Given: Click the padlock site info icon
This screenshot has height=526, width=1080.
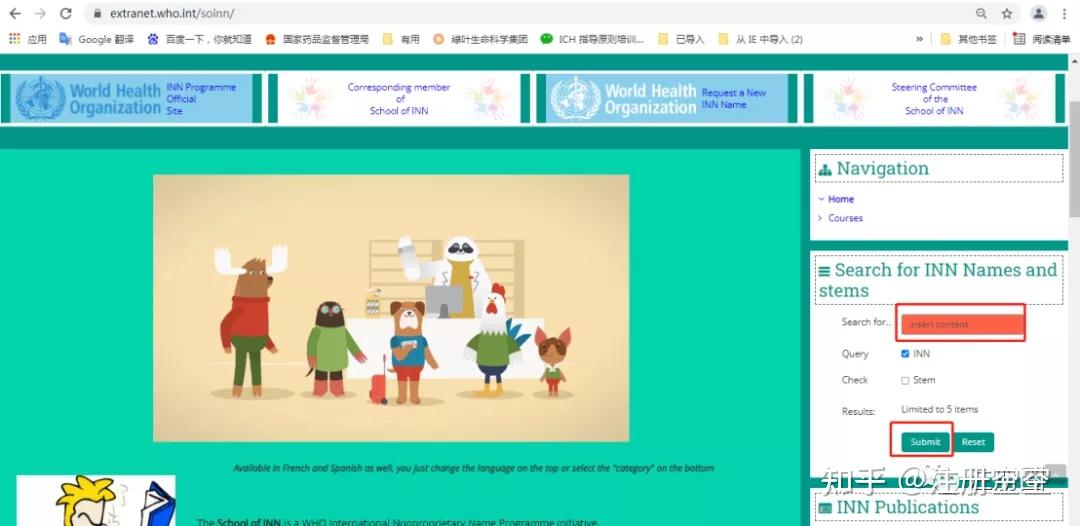Looking at the screenshot, I should pos(97,14).
